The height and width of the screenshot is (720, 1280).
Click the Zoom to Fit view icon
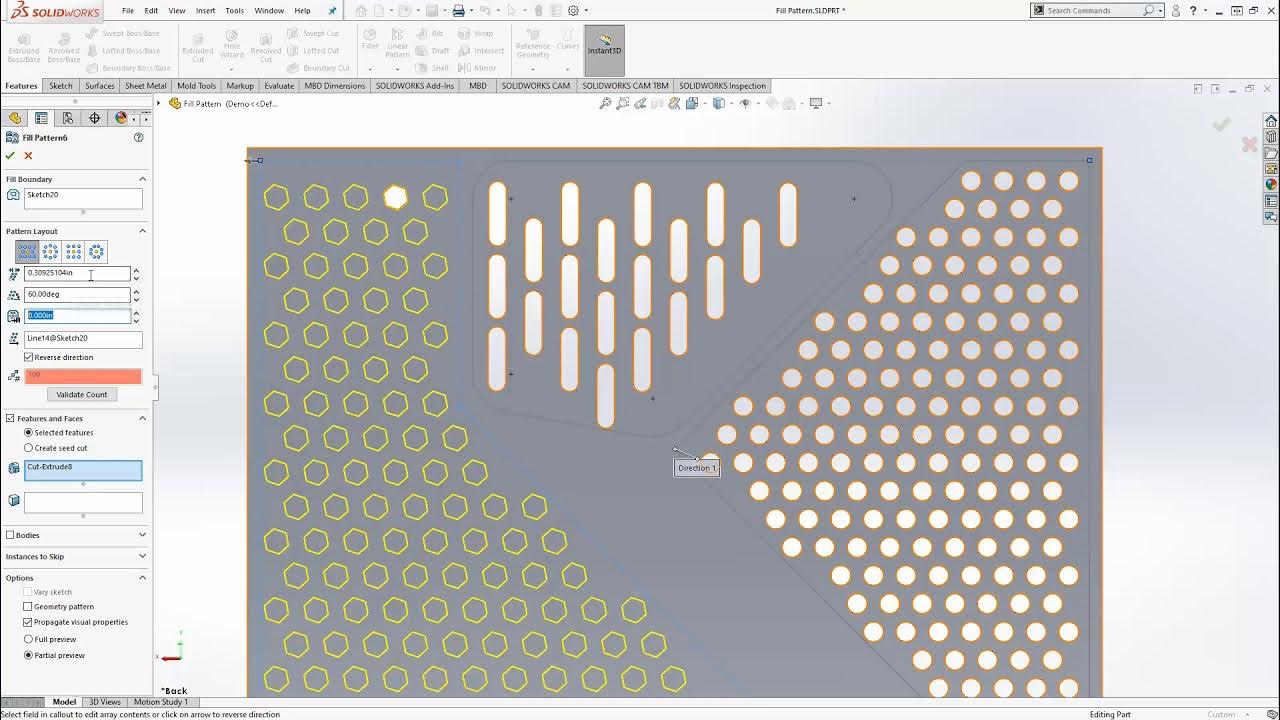tap(605, 103)
